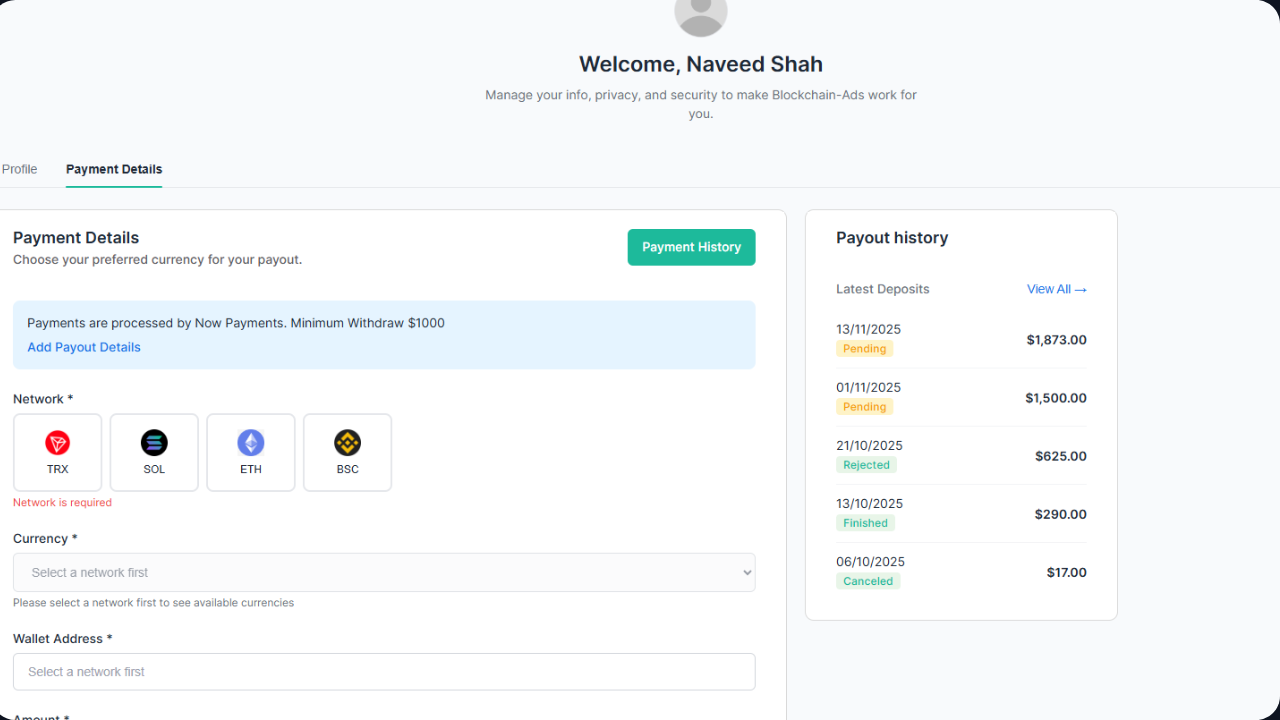Expand the network selector chevron on Currency field

pyautogui.click(x=746, y=572)
